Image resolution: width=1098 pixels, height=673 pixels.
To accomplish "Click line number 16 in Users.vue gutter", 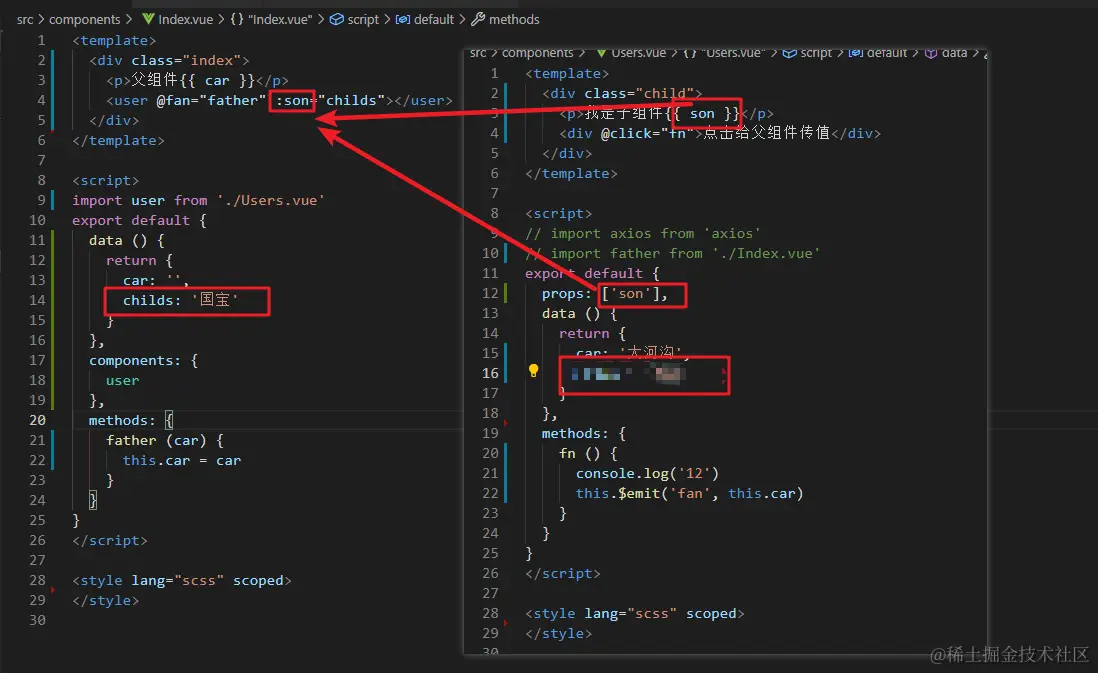I will pos(490,373).
